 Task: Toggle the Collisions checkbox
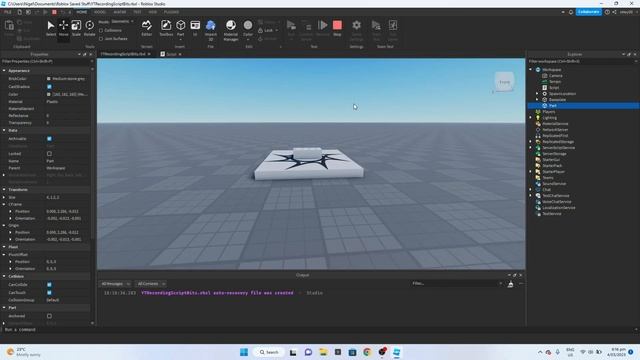point(101,31)
